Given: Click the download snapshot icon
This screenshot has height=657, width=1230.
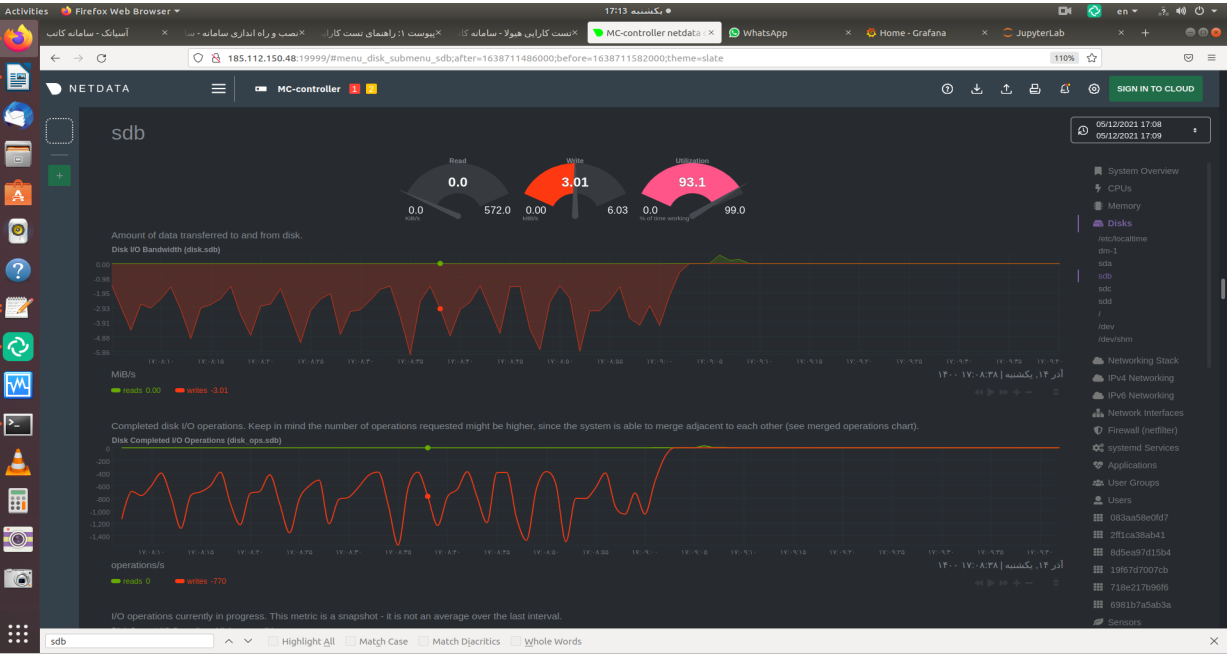Looking at the screenshot, I should pyautogui.click(x=977, y=89).
